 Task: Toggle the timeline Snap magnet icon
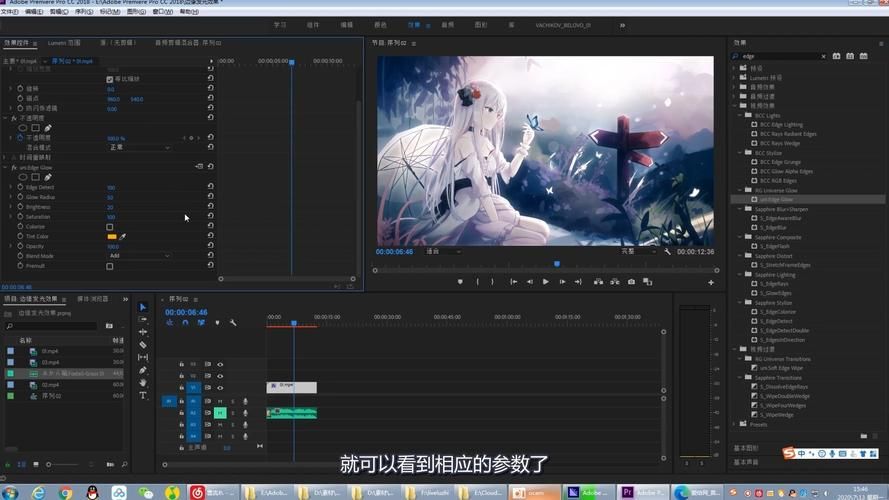tap(185, 323)
